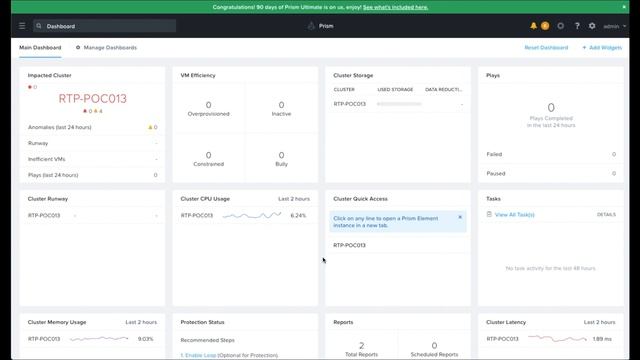Expand the admin user dropdown
Image resolution: width=640 pixels, height=360 pixels.
[x=614, y=26]
